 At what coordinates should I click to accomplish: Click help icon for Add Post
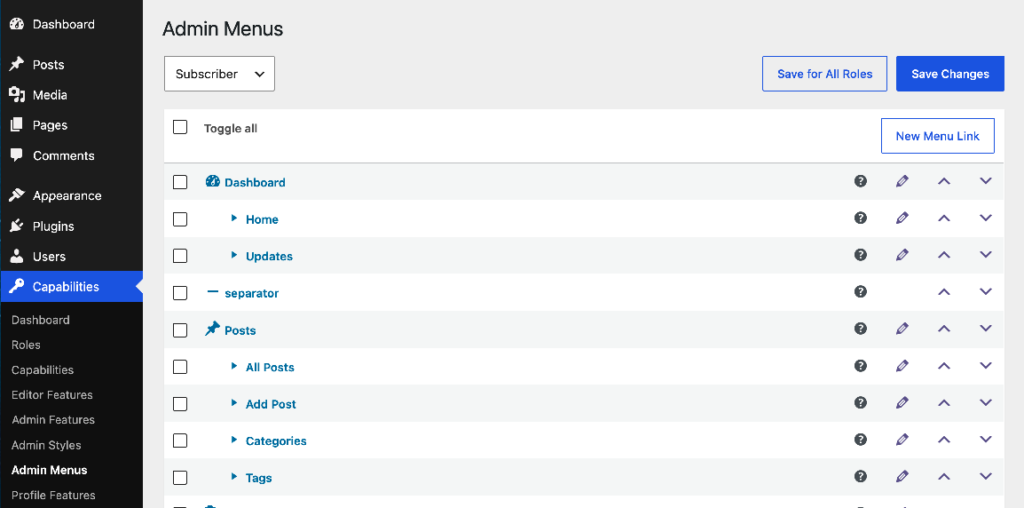860,402
